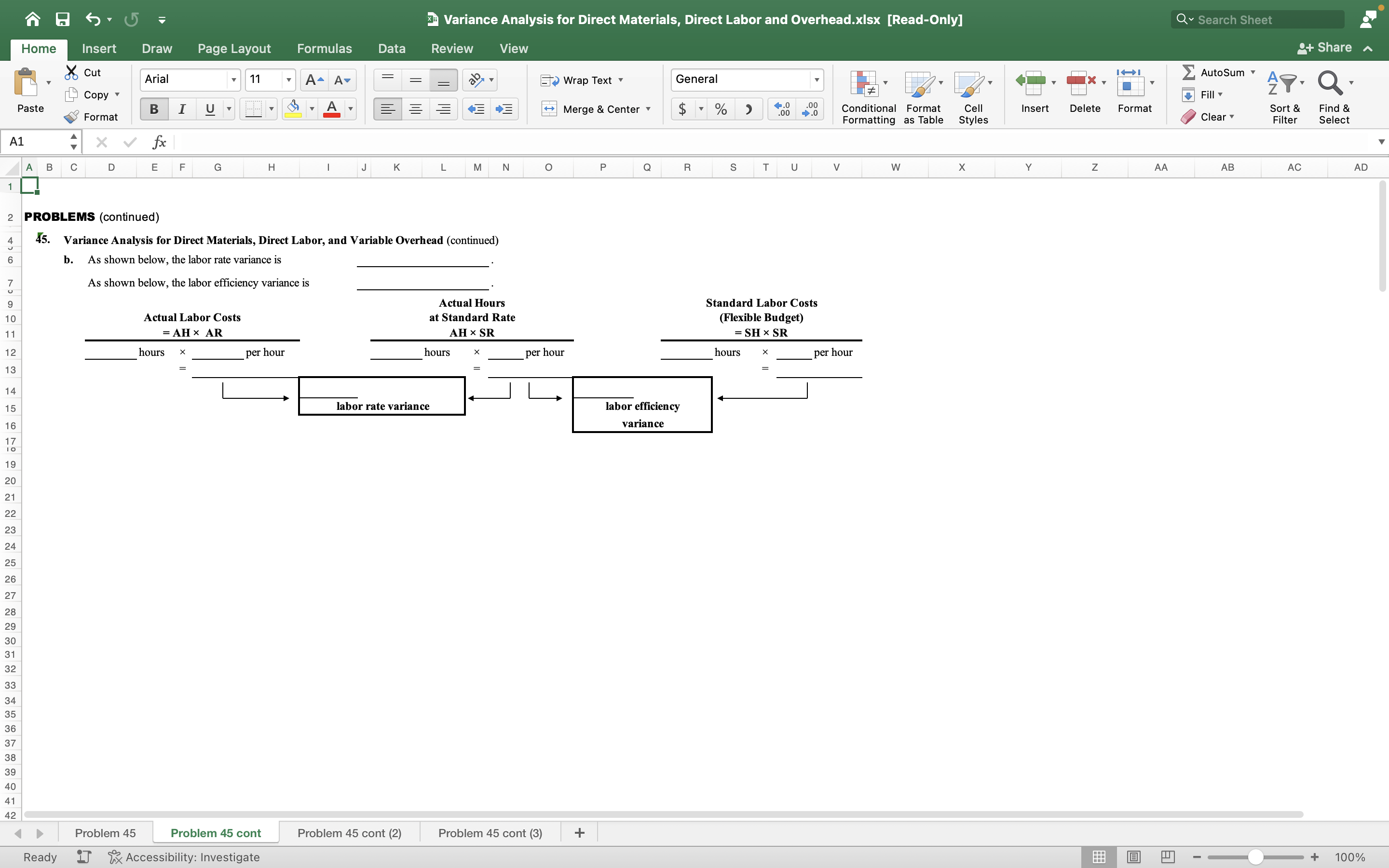1389x868 pixels.
Task: Click the insert function fx icon
Action: coord(159,142)
